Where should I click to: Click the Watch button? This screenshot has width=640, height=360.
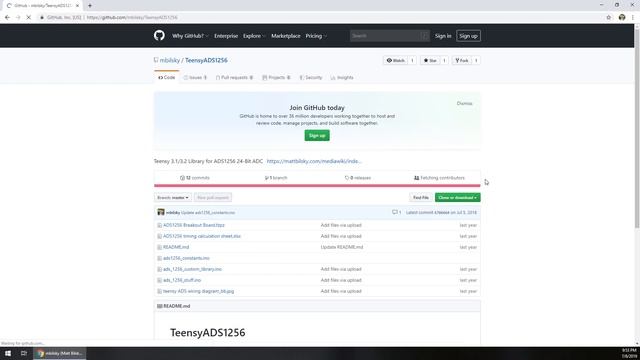(396, 60)
